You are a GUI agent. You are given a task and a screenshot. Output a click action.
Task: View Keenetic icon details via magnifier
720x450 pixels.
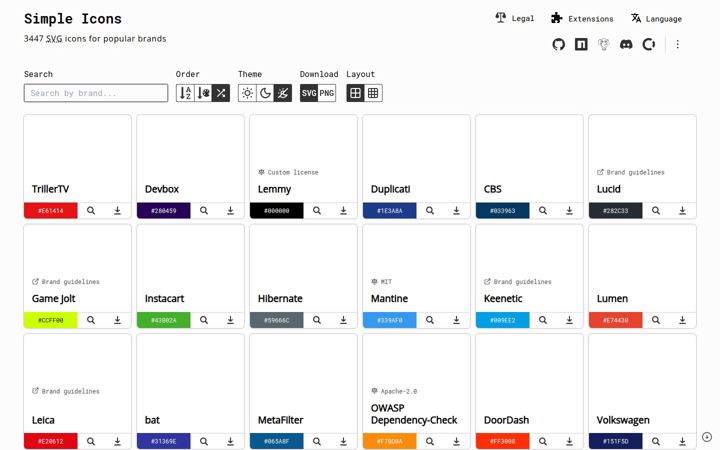543,320
